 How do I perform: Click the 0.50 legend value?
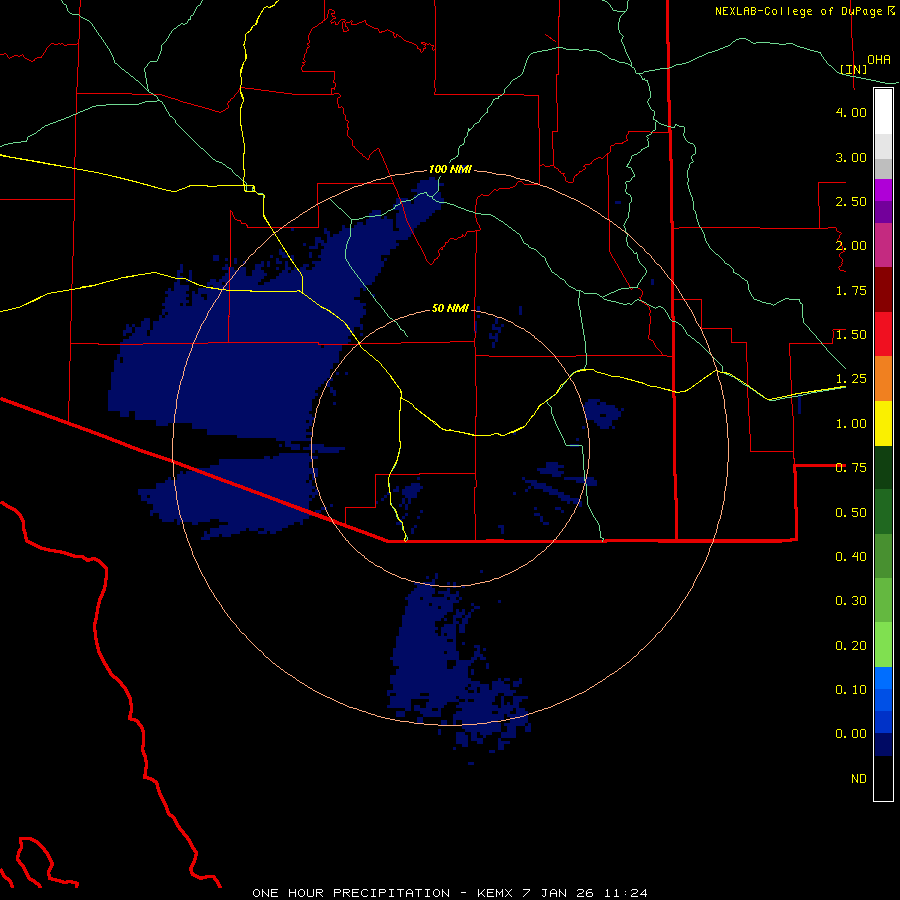pyautogui.click(x=851, y=513)
